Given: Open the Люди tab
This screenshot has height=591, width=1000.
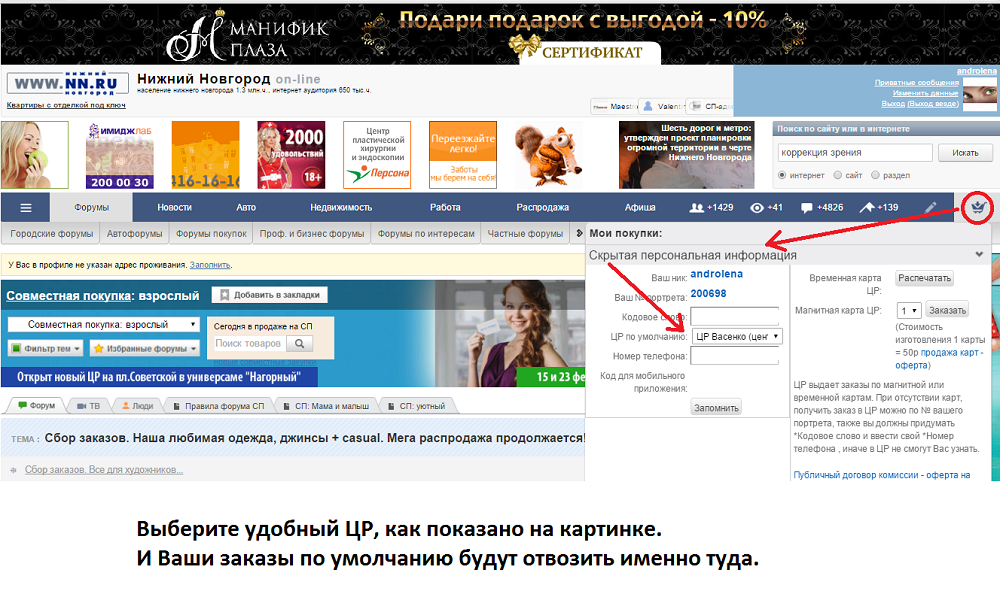Looking at the screenshot, I should 137,405.
